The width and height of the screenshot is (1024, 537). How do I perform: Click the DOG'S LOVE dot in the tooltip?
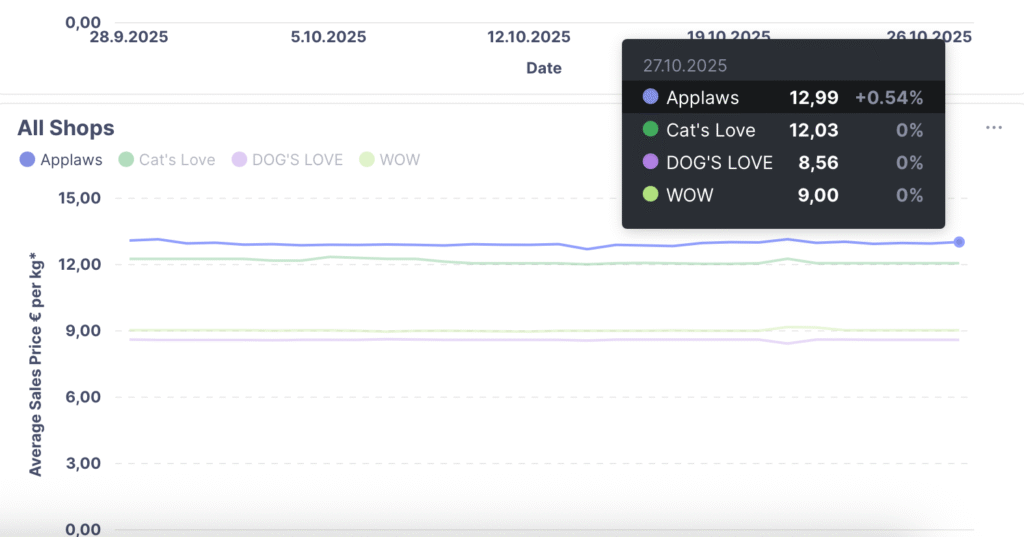point(650,162)
